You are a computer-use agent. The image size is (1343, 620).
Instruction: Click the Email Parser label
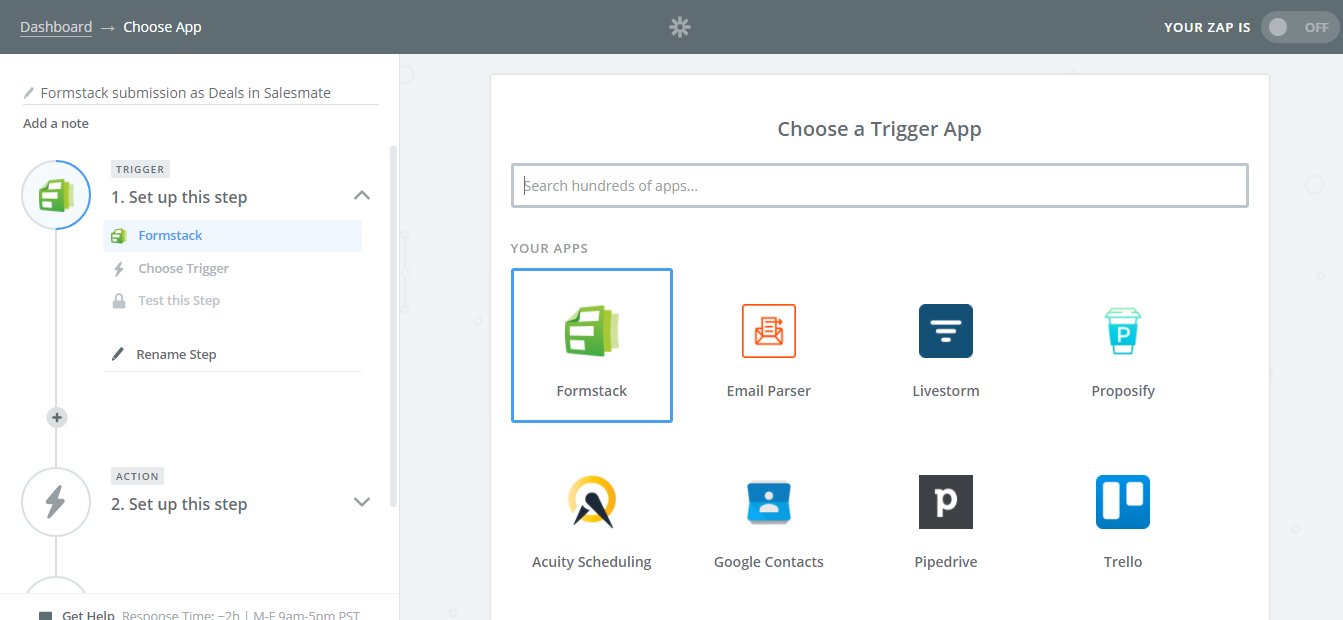(769, 391)
